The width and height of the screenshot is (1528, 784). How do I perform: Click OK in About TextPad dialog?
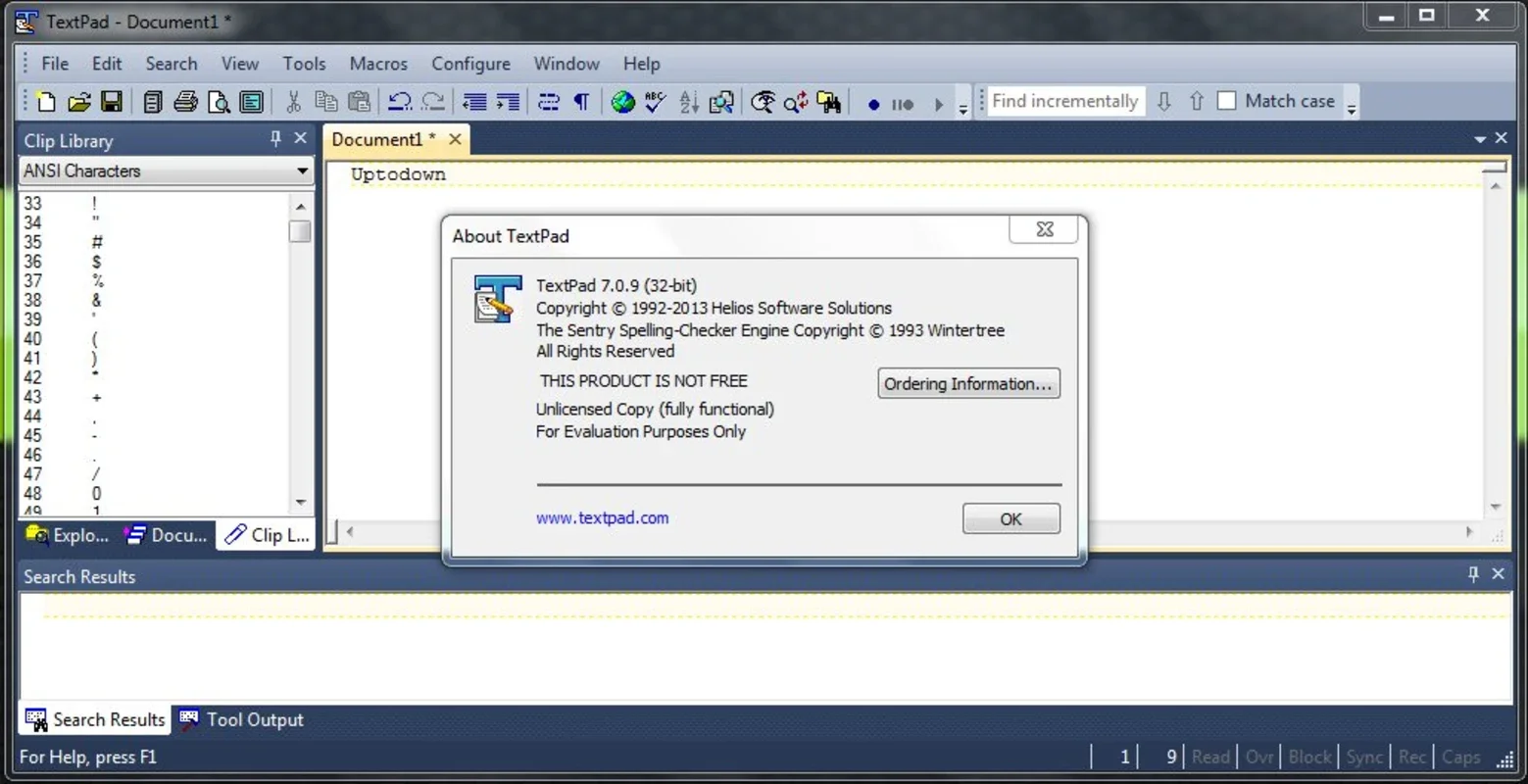(x=1010, y=519)
